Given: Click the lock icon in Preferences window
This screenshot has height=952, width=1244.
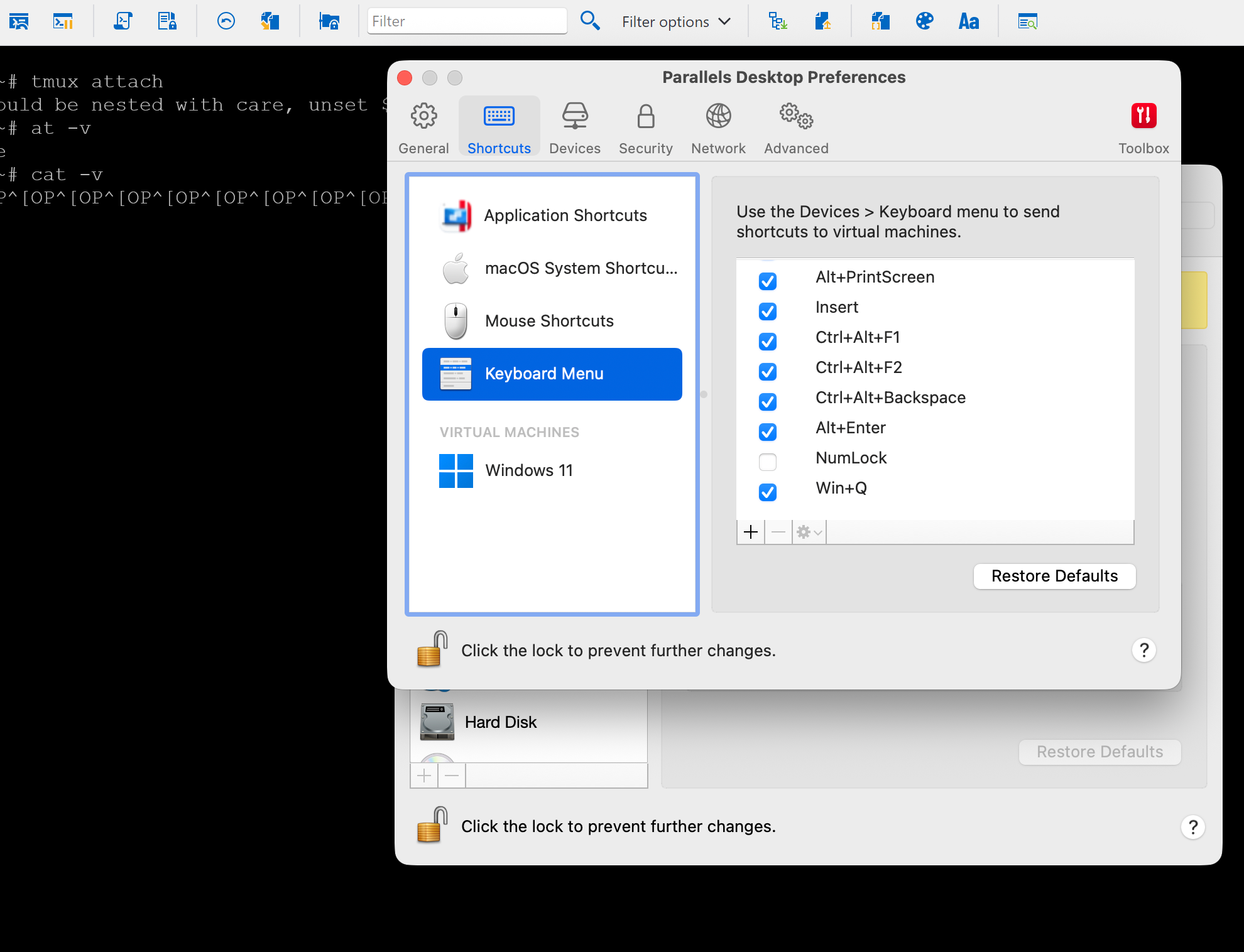Looking at the screenshot, I should (x=432, y=649).
